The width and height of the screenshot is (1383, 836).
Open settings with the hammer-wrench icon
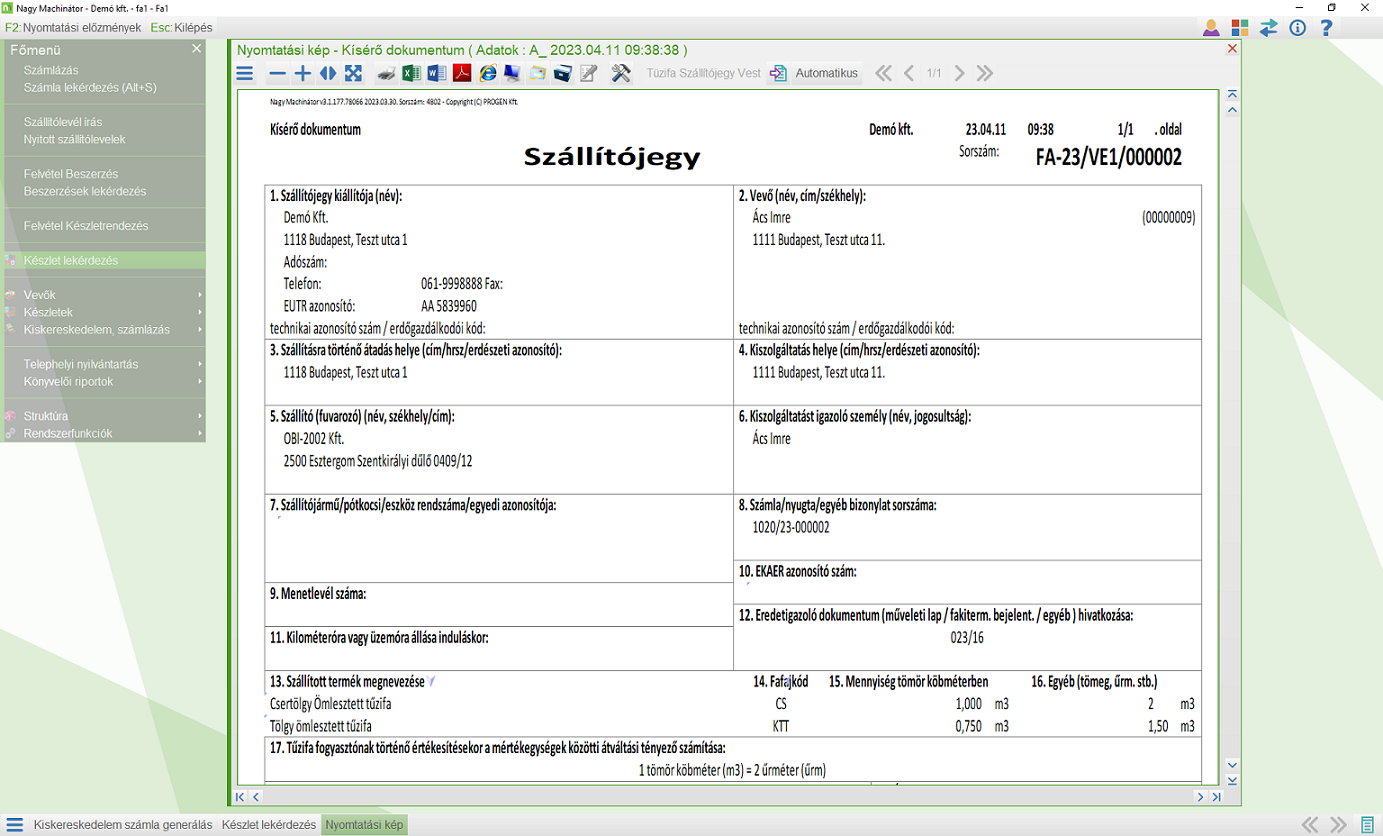[620, 73]
